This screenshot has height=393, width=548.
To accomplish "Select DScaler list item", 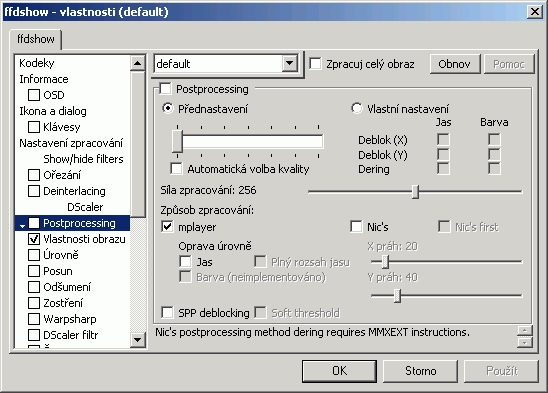I will (85, 207).
